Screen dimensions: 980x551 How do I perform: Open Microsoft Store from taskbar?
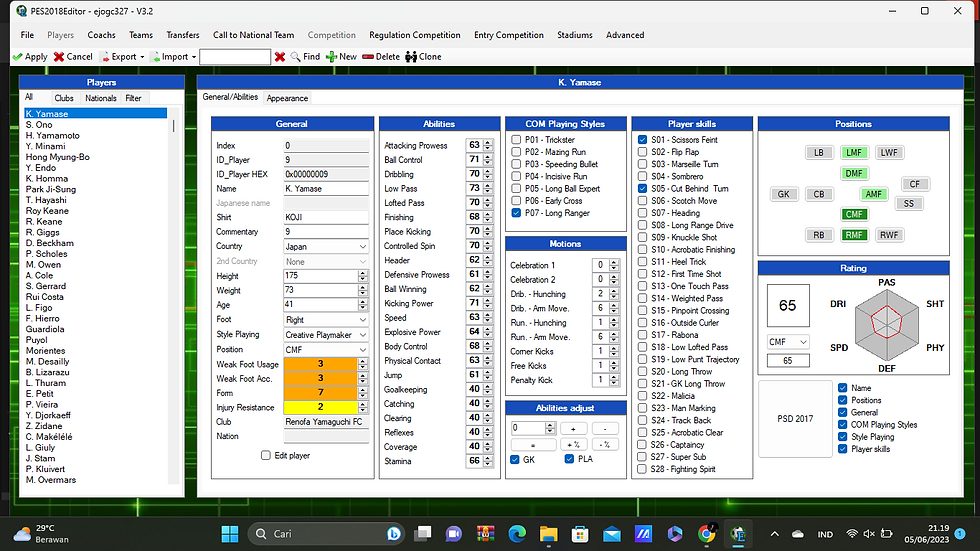point(580,534)
